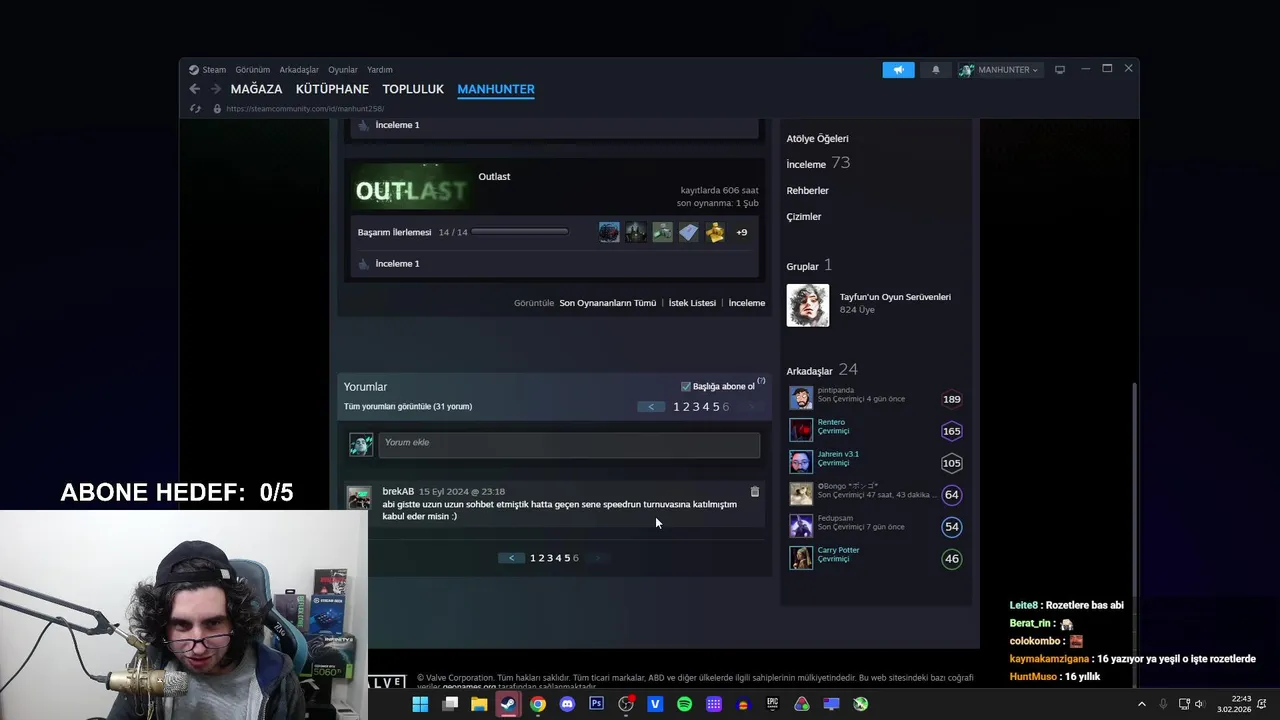Screen dimensions: 1280x720
Task: Open the Yardım menu
Action: point(380,70)
